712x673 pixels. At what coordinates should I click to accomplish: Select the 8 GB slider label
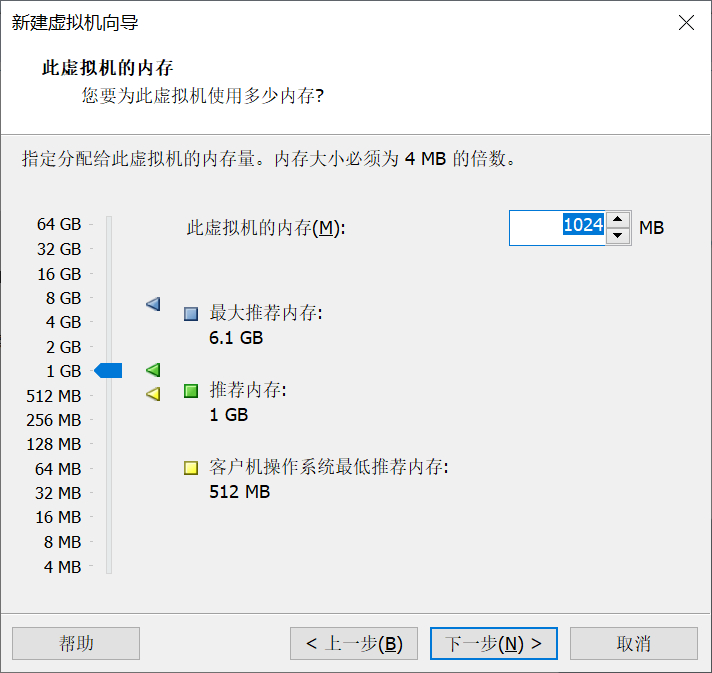pos(64,298)
